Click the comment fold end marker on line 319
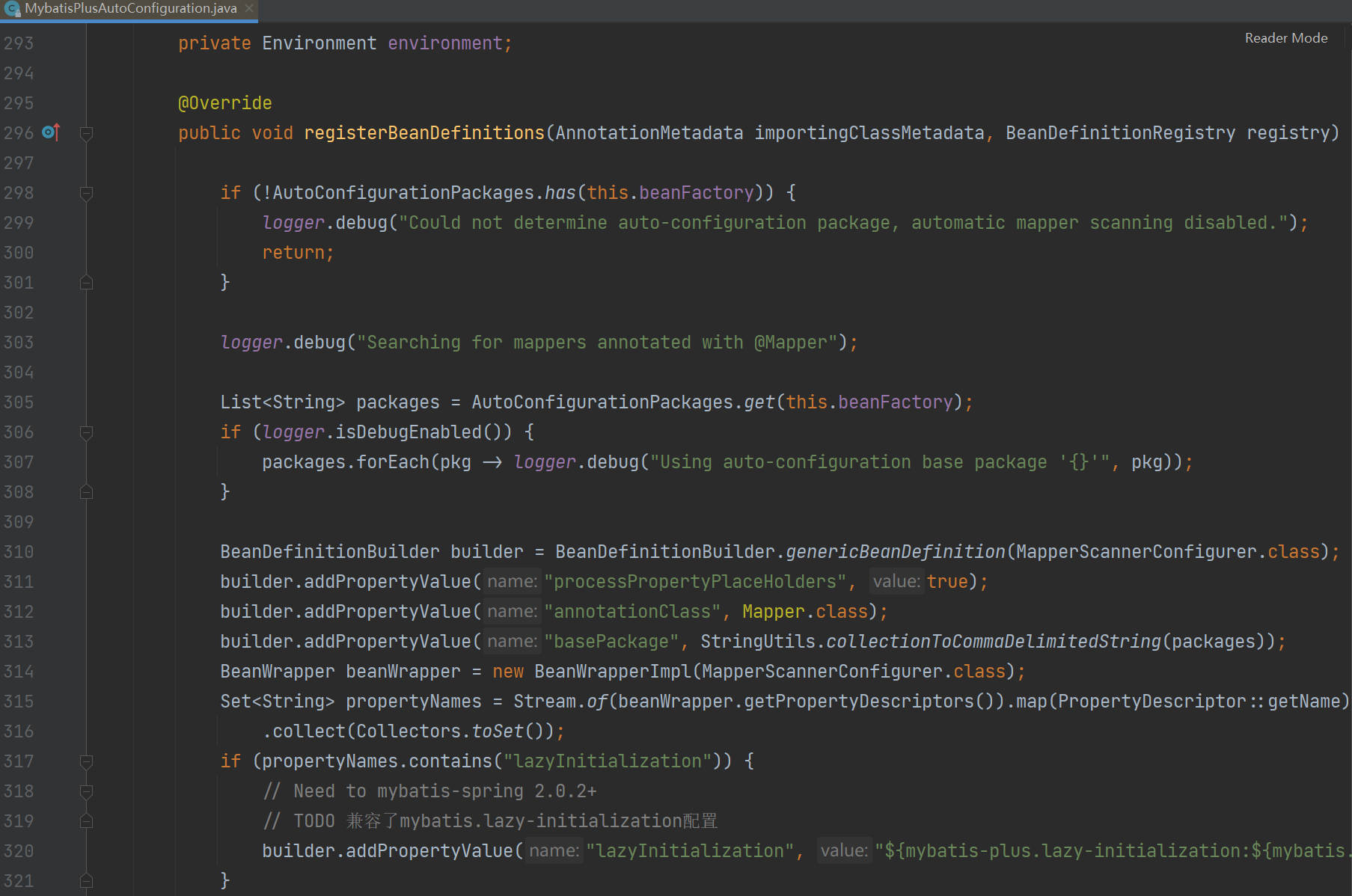The image size is (1352, 896). 86,821
